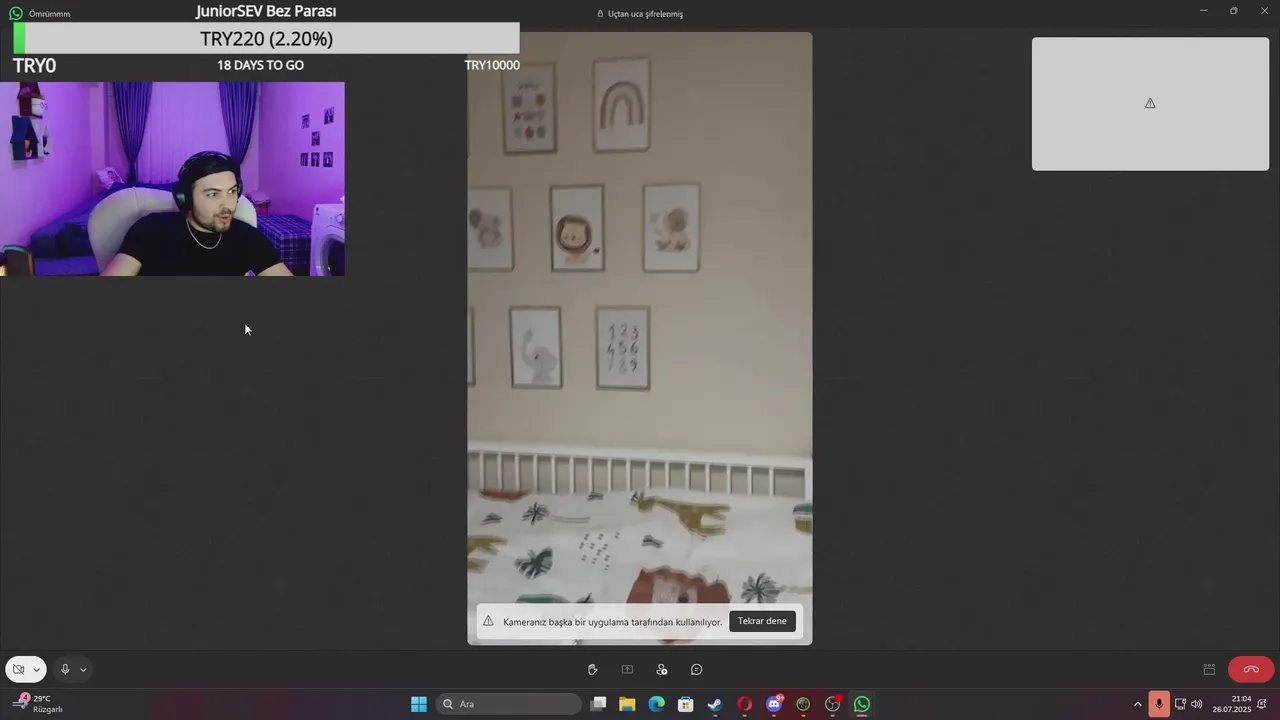Open camera options dropdown arrow

37,670
